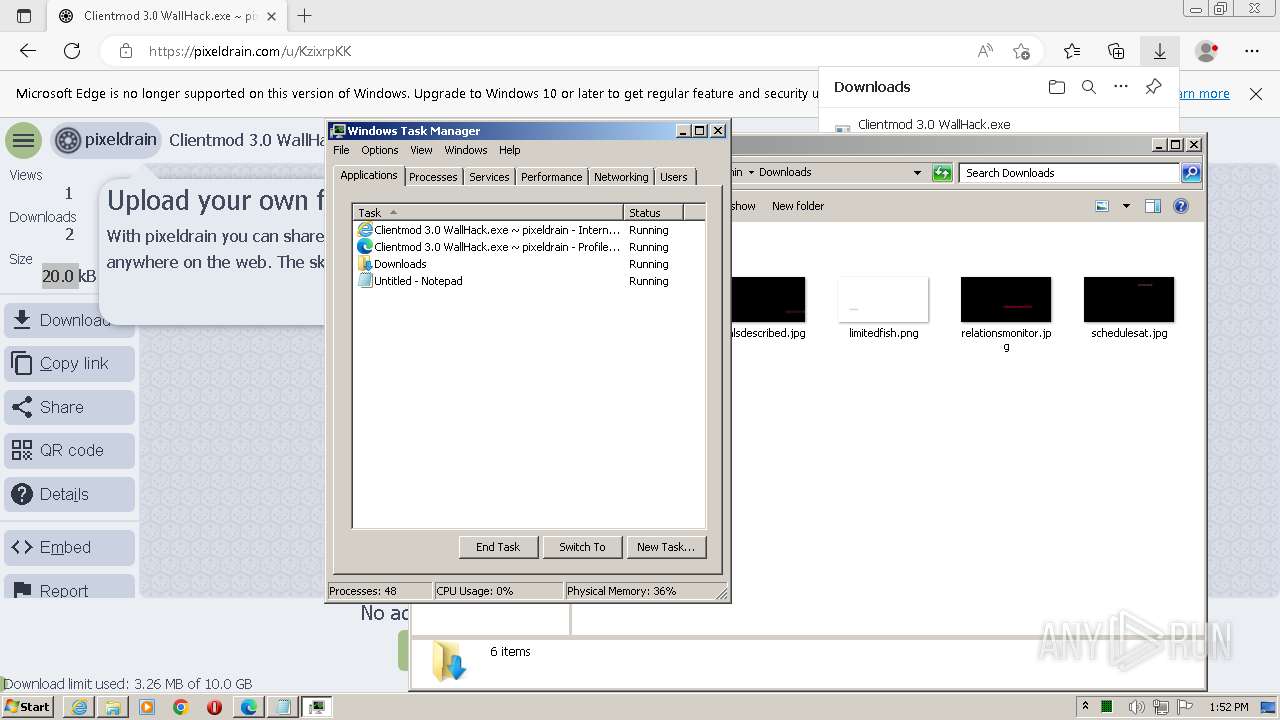Switch to the Processes tab
Viewport: 1280px width, 720px height.
[x=433, y=177]
